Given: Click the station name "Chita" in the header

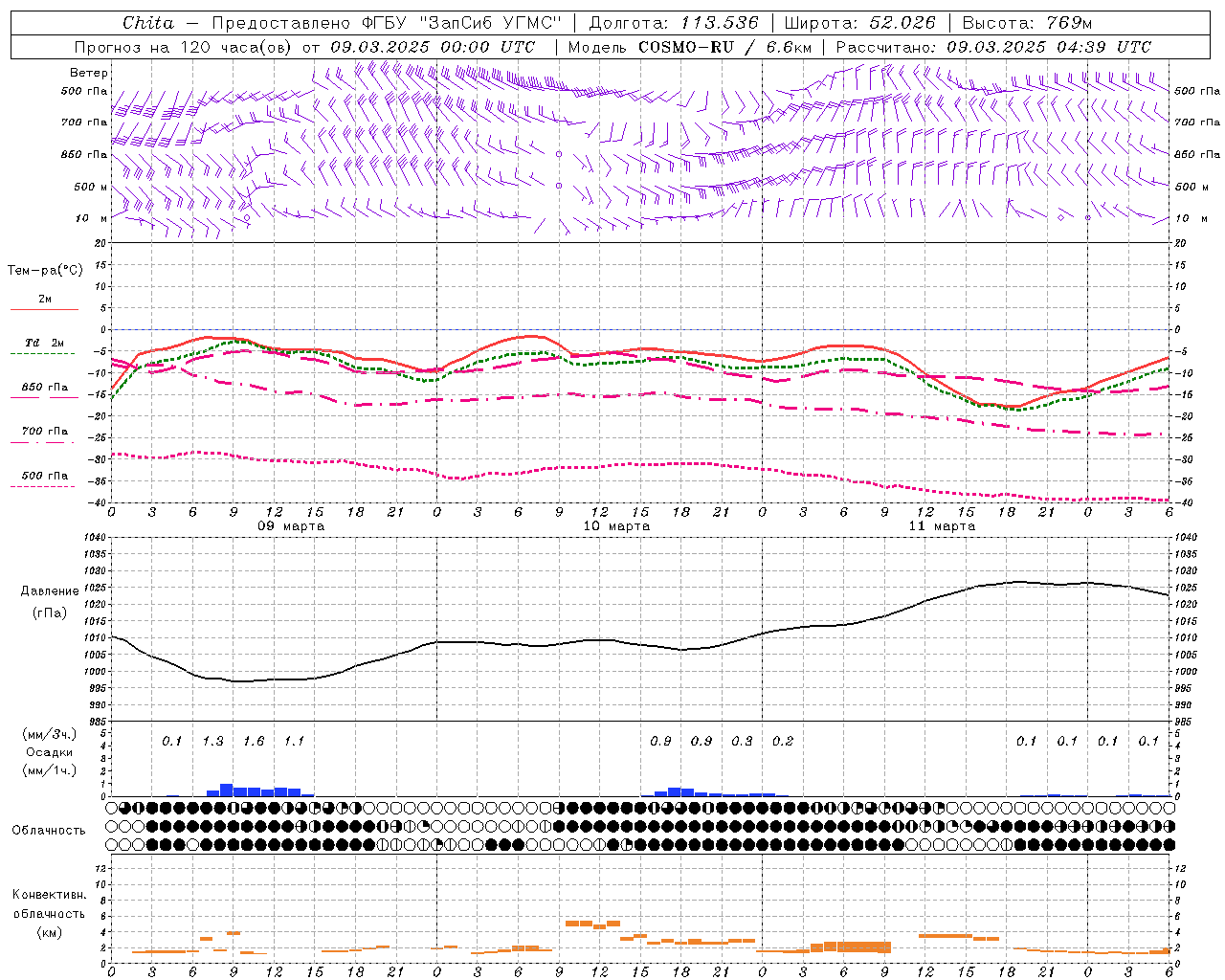Looking at the screenshot, I should point(148,23).
